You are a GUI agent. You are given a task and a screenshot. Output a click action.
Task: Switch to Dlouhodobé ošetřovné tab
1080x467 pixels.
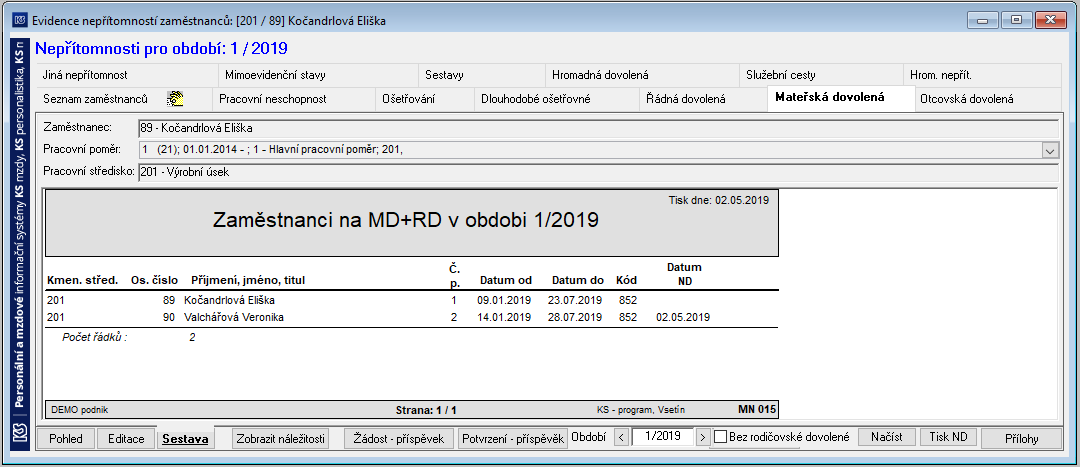556,99
